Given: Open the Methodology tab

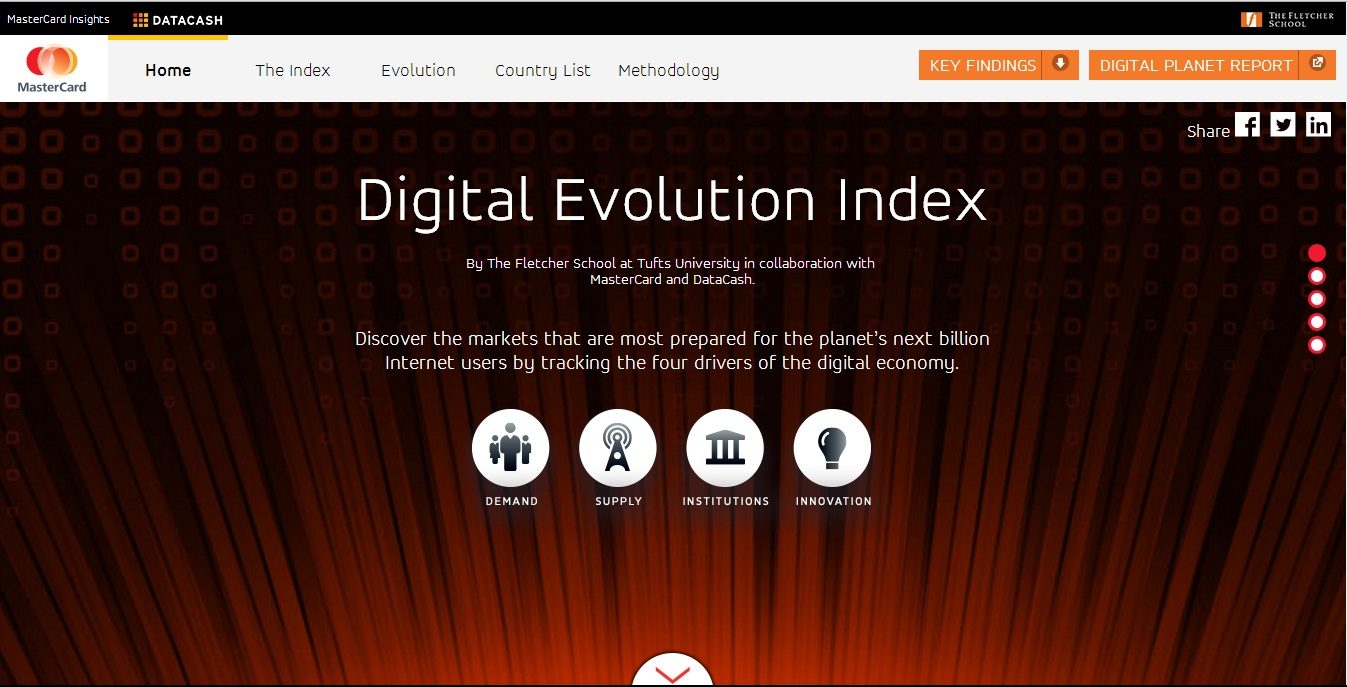Looking at the screenshot, I should 669,71.
